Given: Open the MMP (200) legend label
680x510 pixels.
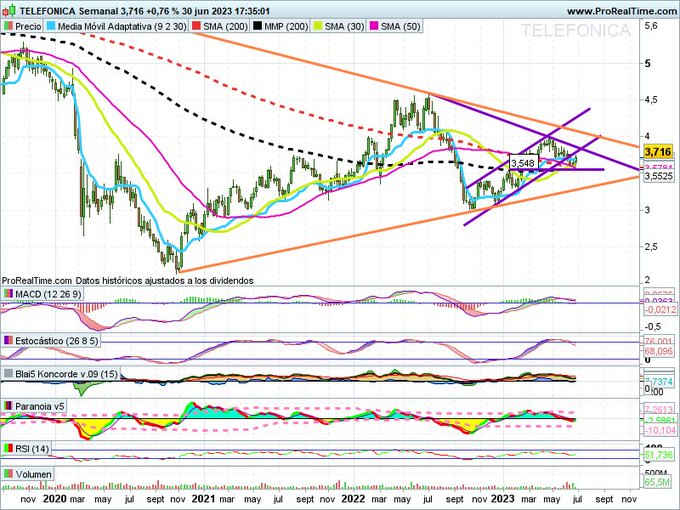Looking at the screenshot, I should [x=286, y=26].
